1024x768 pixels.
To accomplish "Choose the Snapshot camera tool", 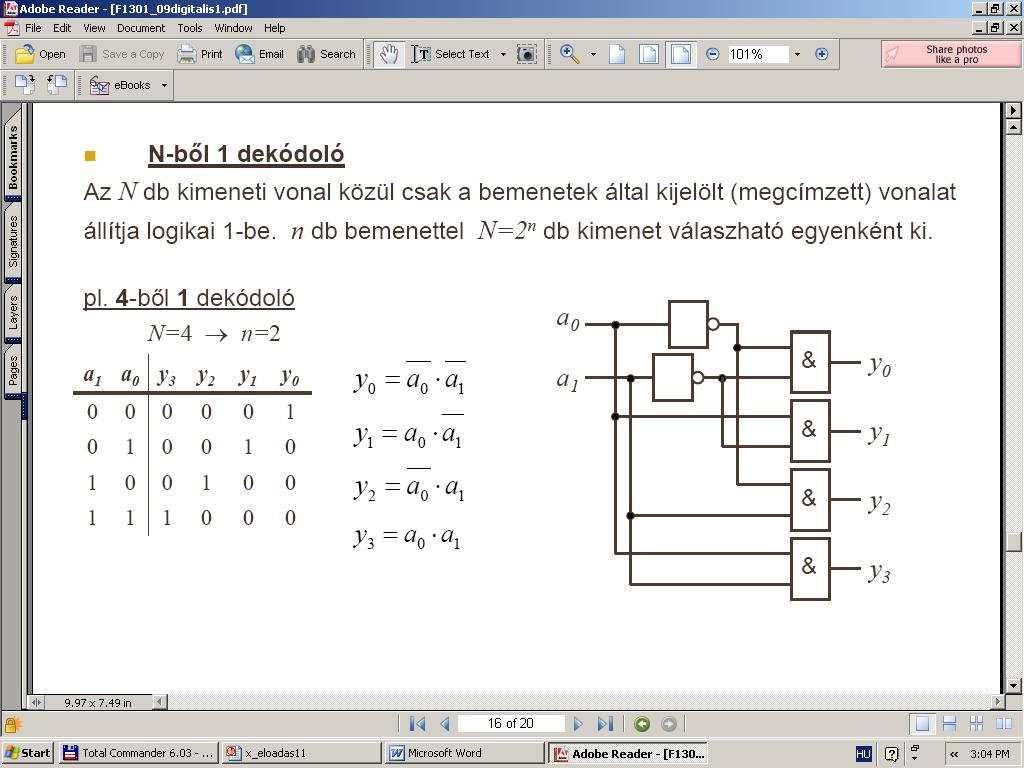I will (526, 54).
